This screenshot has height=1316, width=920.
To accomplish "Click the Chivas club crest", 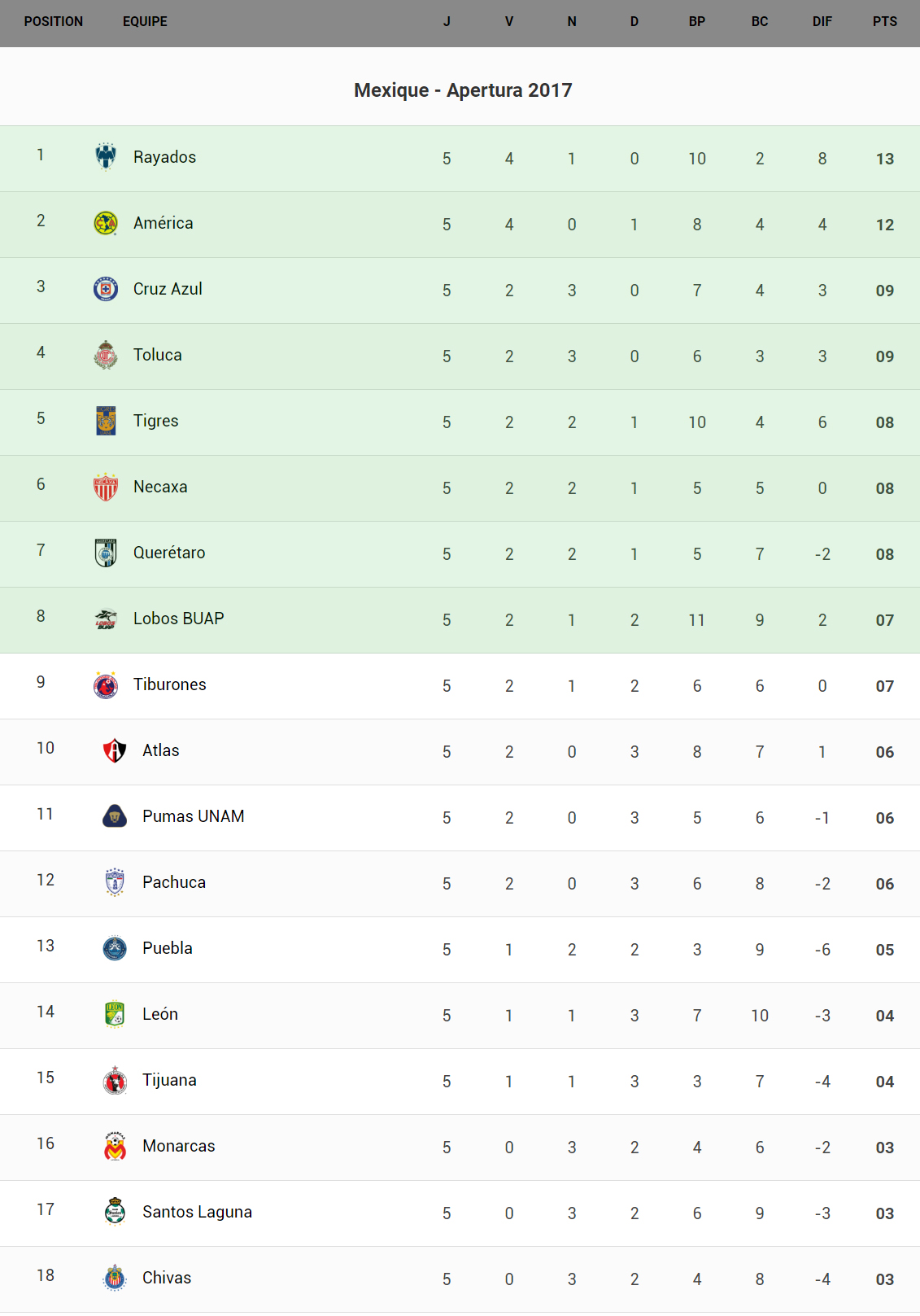I will point(115,1278).
